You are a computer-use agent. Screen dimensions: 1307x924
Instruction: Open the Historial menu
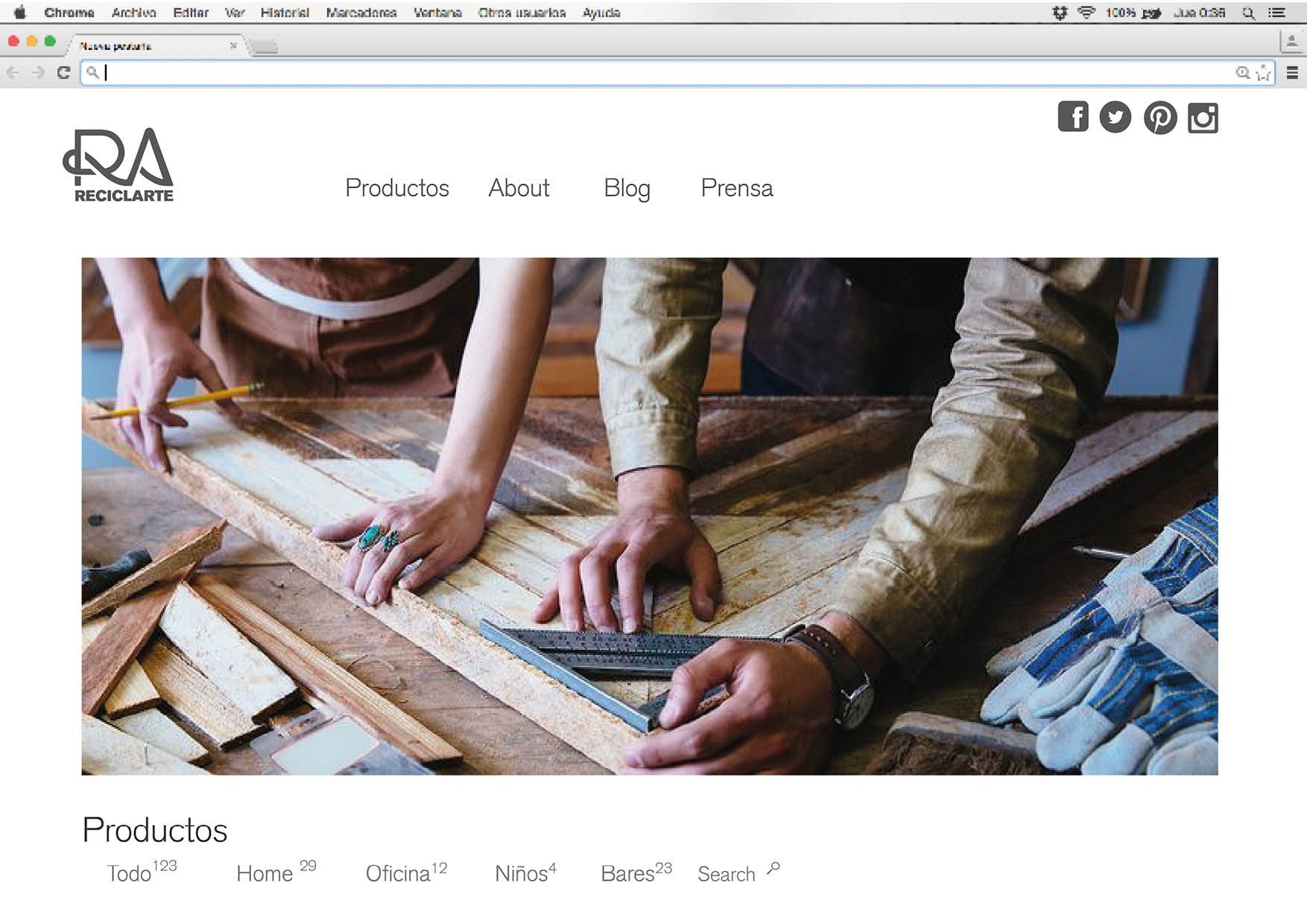(285, 13)
